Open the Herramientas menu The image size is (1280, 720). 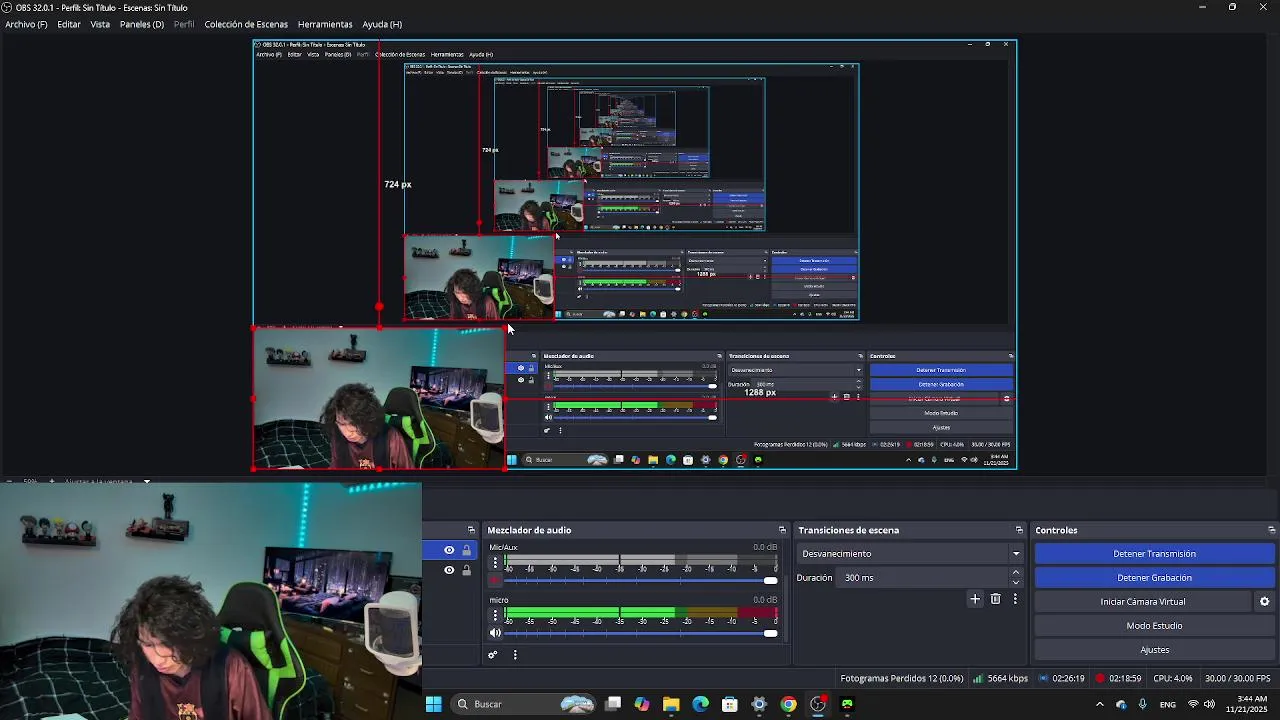[325, 24]
